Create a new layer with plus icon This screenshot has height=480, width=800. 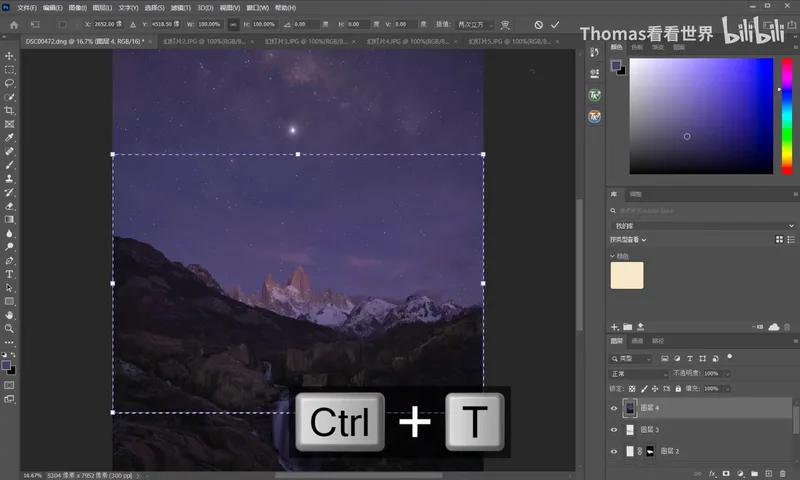(x=768, y=474)
